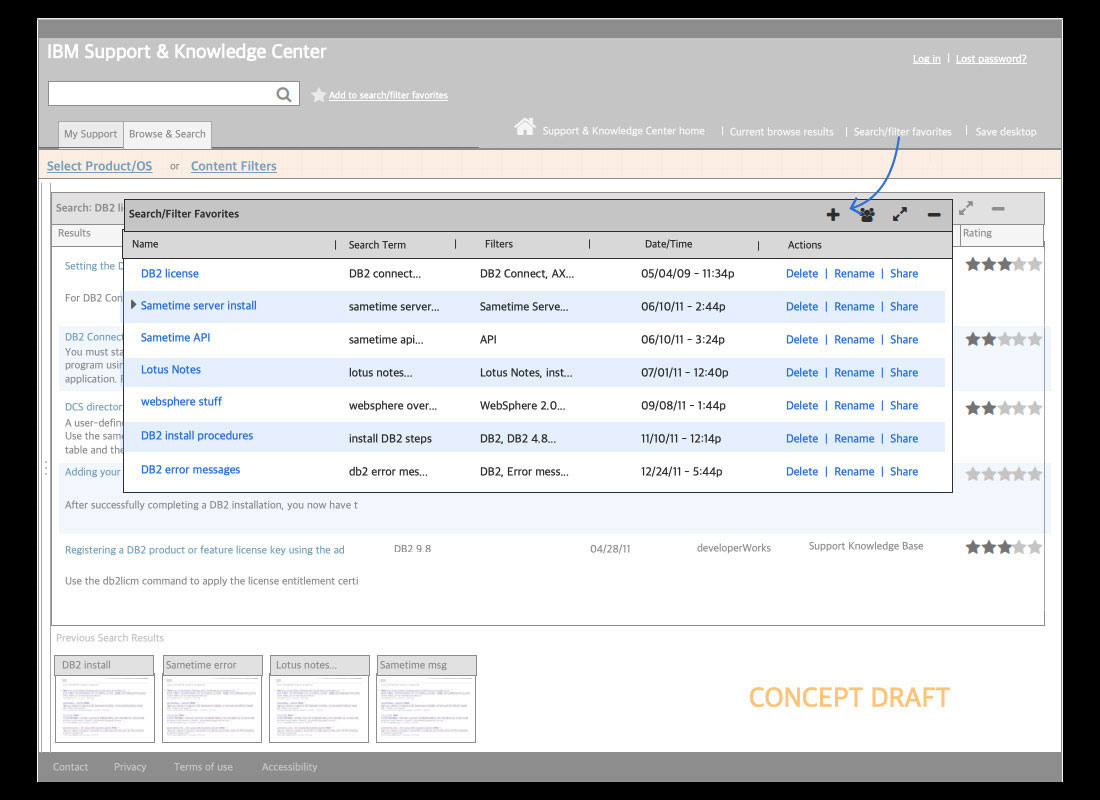Rename the Lotus Notes favorite
Screen dimensions: 1100x800
[854, 372]
